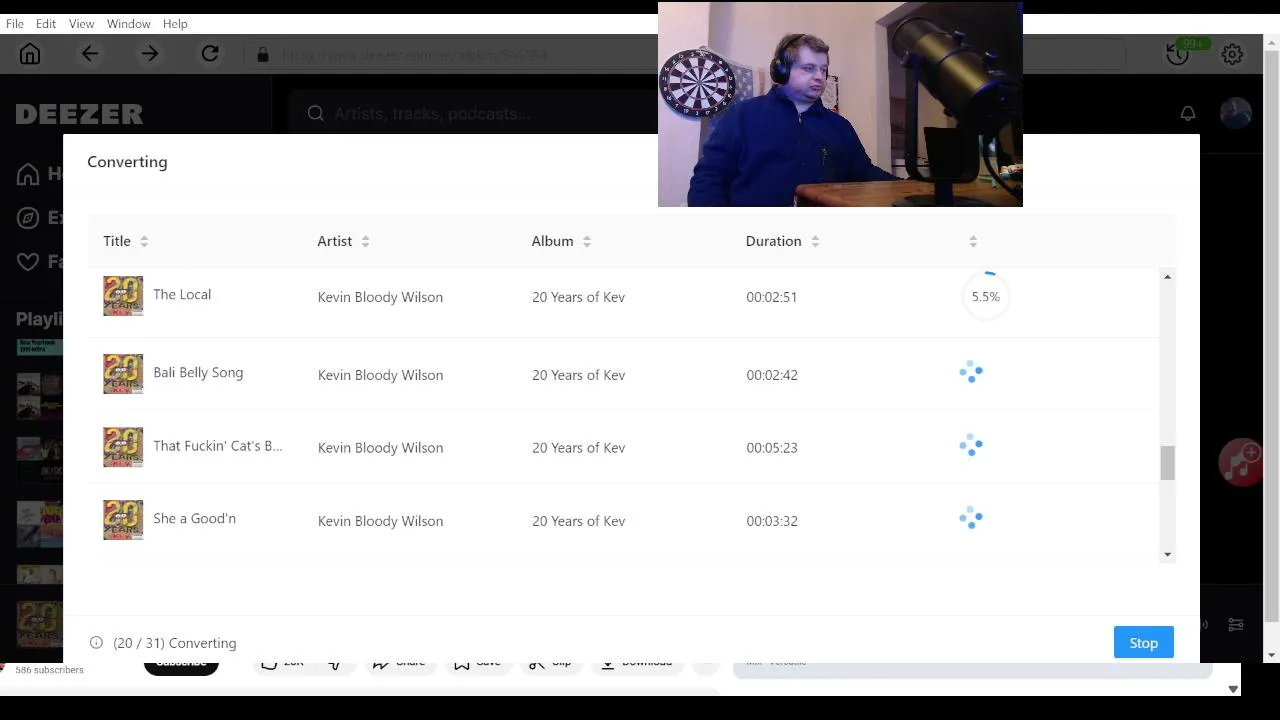Open the Edit menu

(46, 23)
